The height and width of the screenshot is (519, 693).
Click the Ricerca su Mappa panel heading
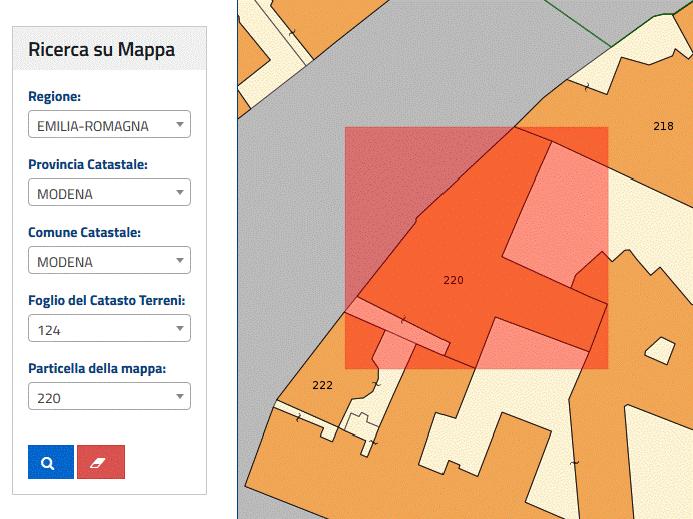click(x=102, y=50)
